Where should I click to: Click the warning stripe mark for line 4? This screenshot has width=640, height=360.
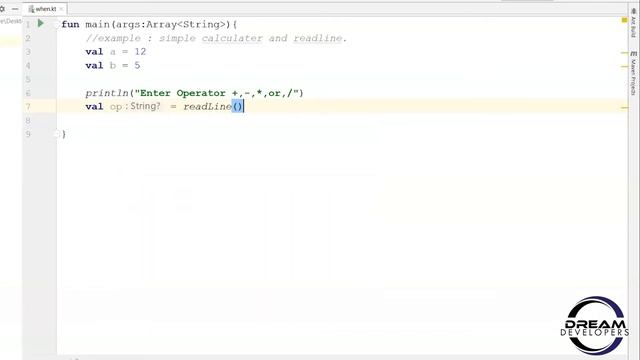click(624, 66)
